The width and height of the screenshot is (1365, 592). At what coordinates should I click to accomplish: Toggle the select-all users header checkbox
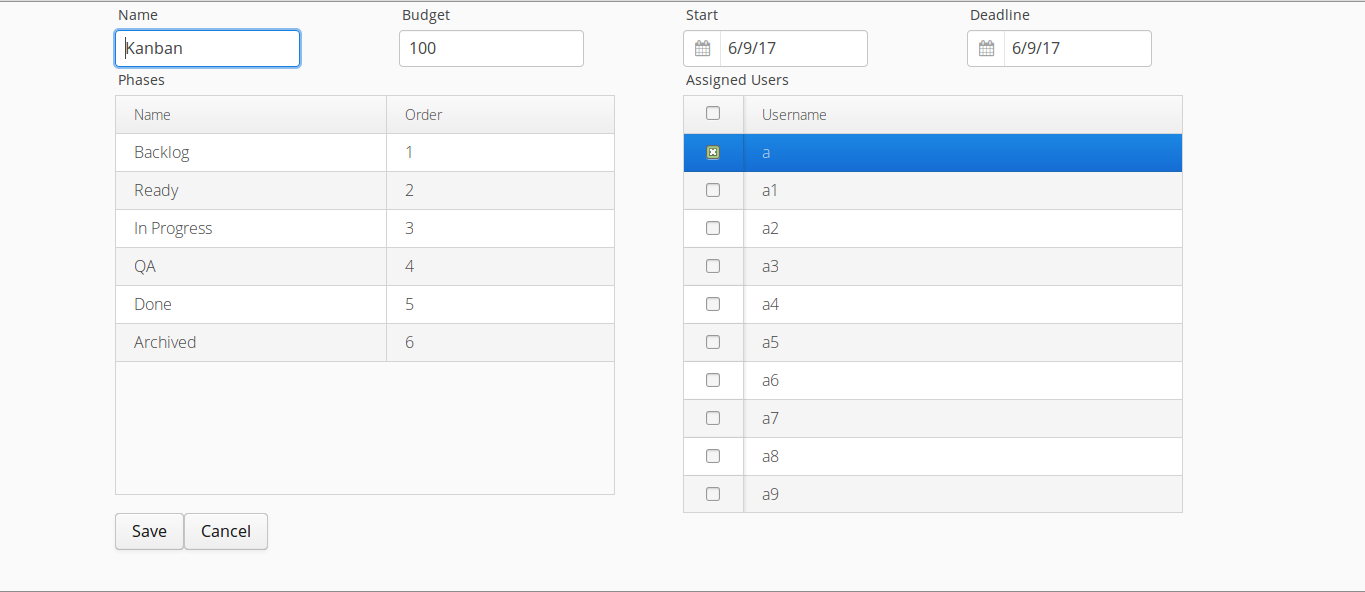tap(713, 113)
